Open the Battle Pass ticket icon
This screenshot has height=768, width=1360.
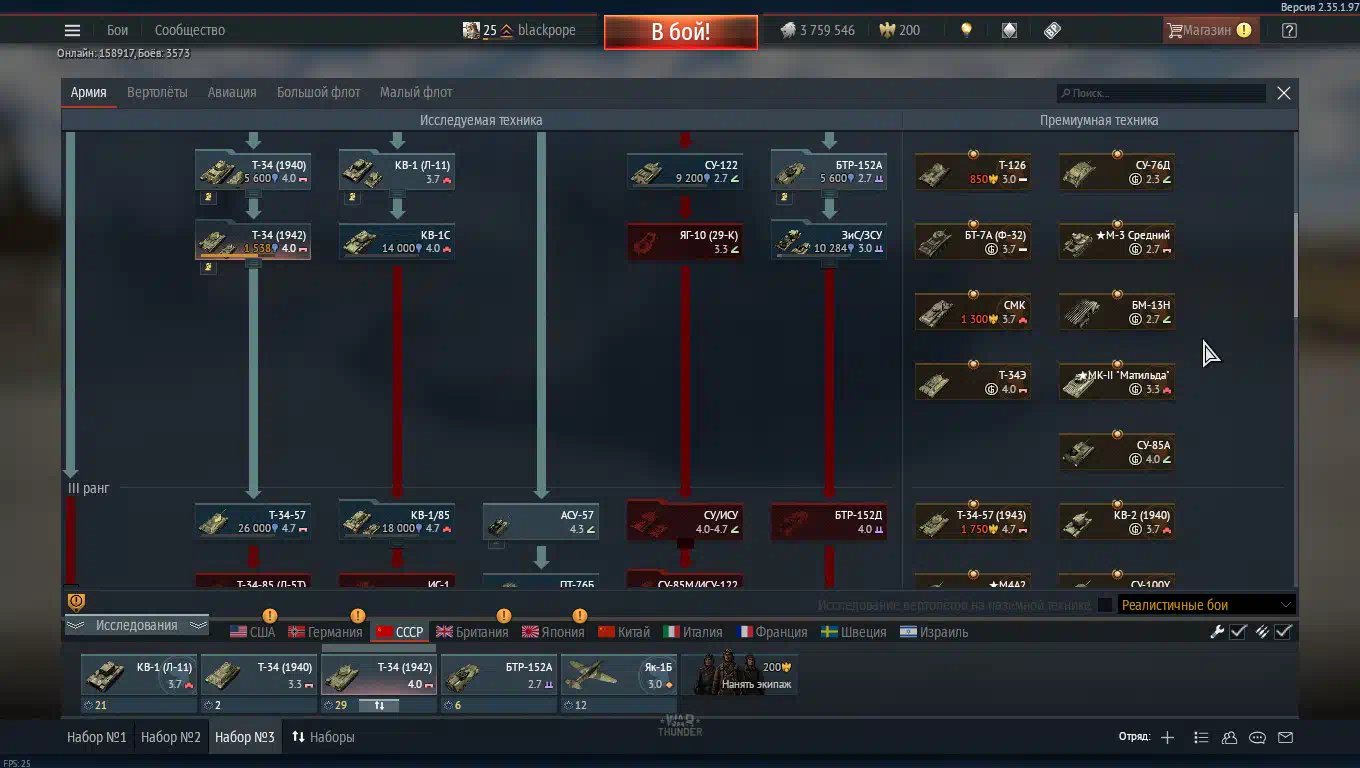(1052, 30)
